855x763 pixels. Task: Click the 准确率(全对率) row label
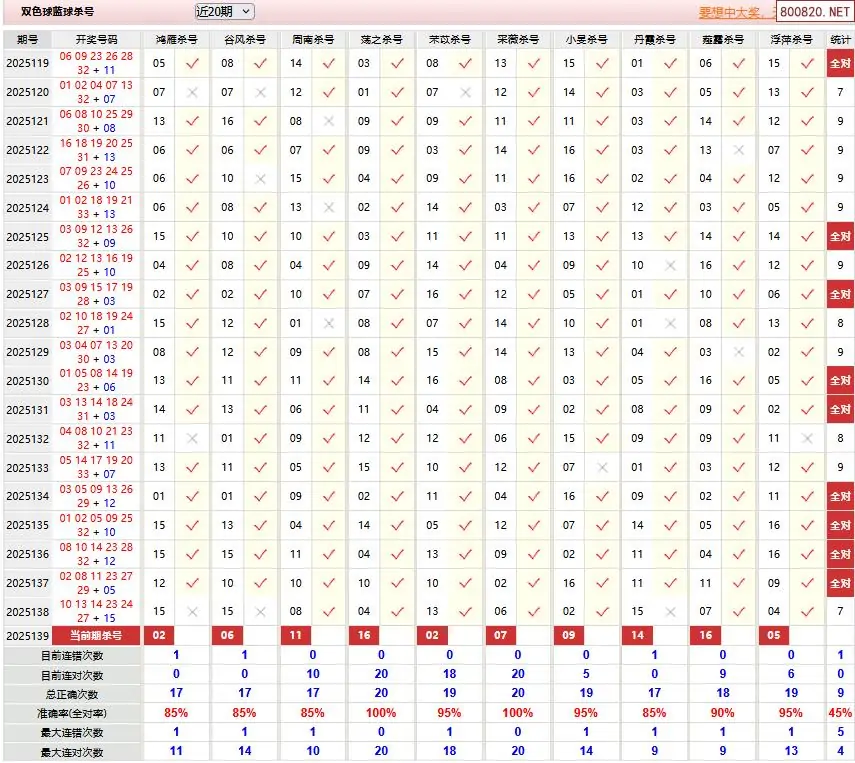pos(70,713)
